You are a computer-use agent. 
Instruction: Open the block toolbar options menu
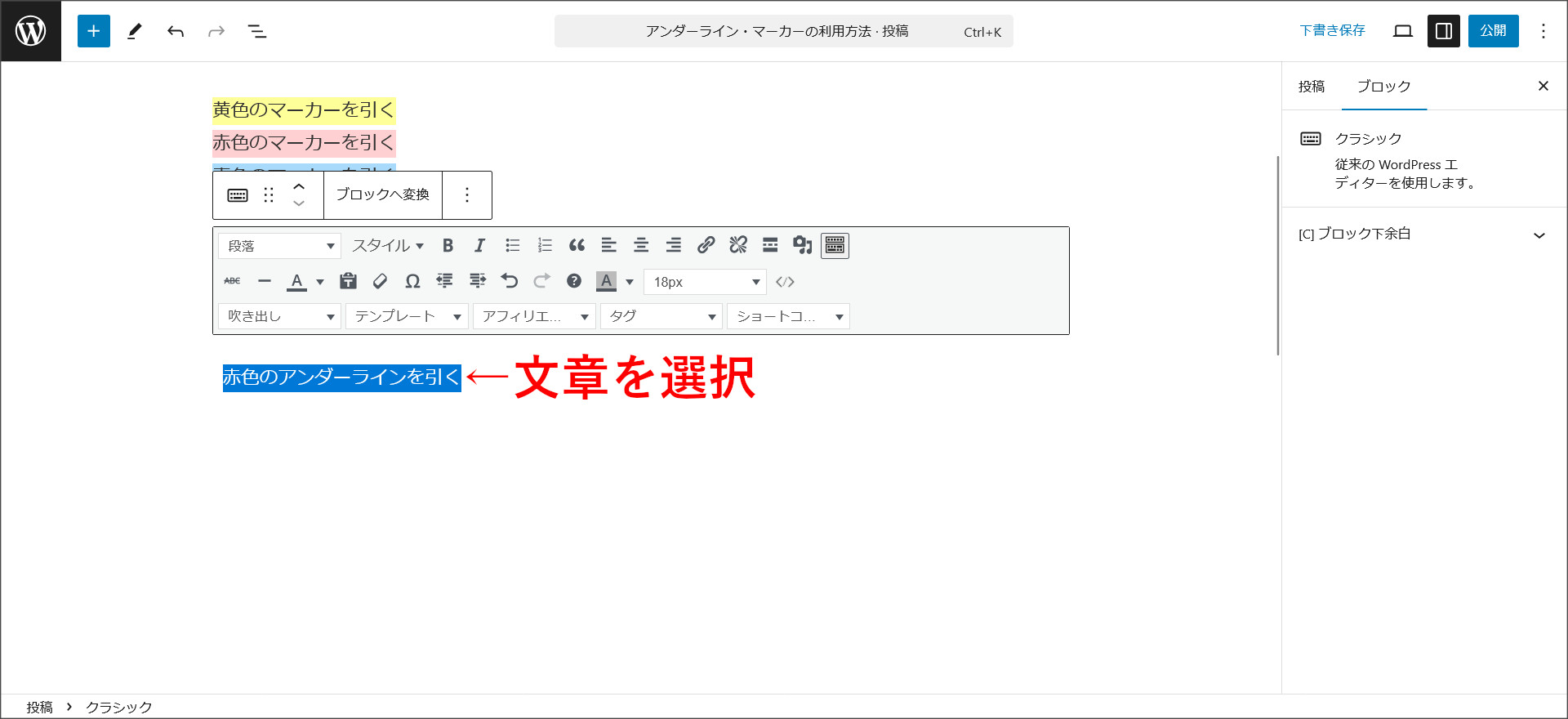(467, 195)
